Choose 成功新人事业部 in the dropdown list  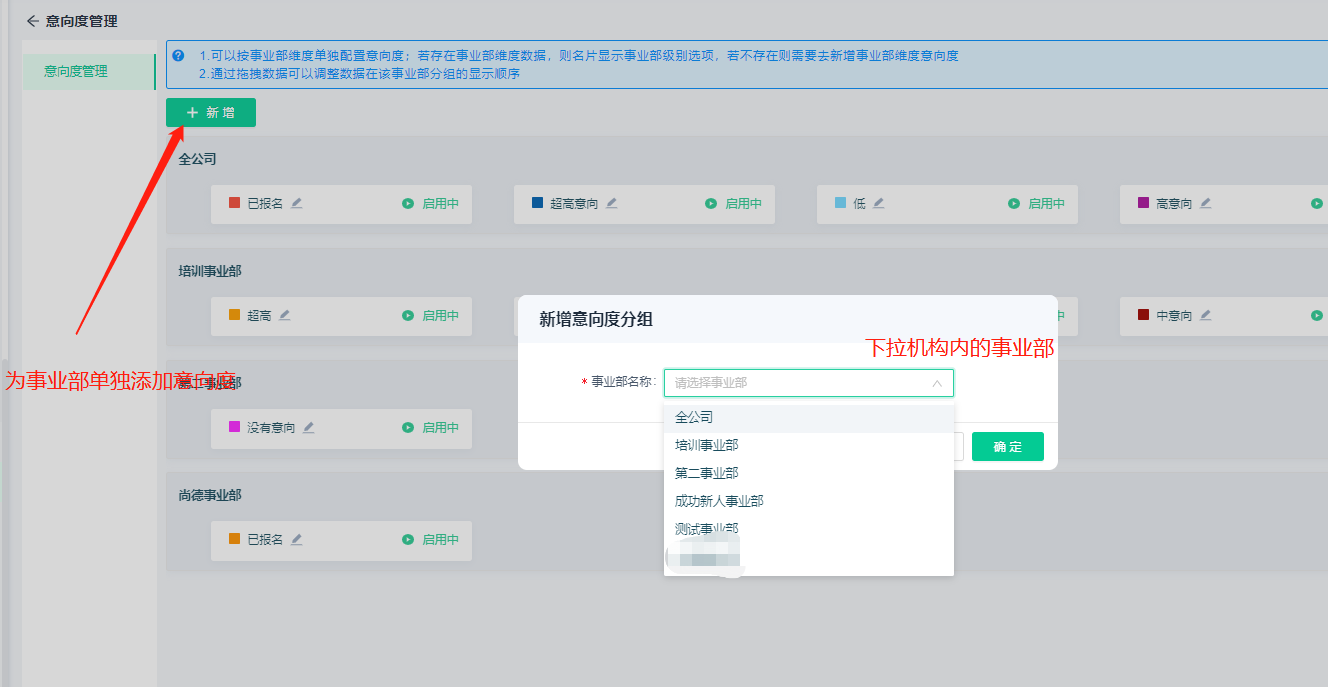click(719, 501)
